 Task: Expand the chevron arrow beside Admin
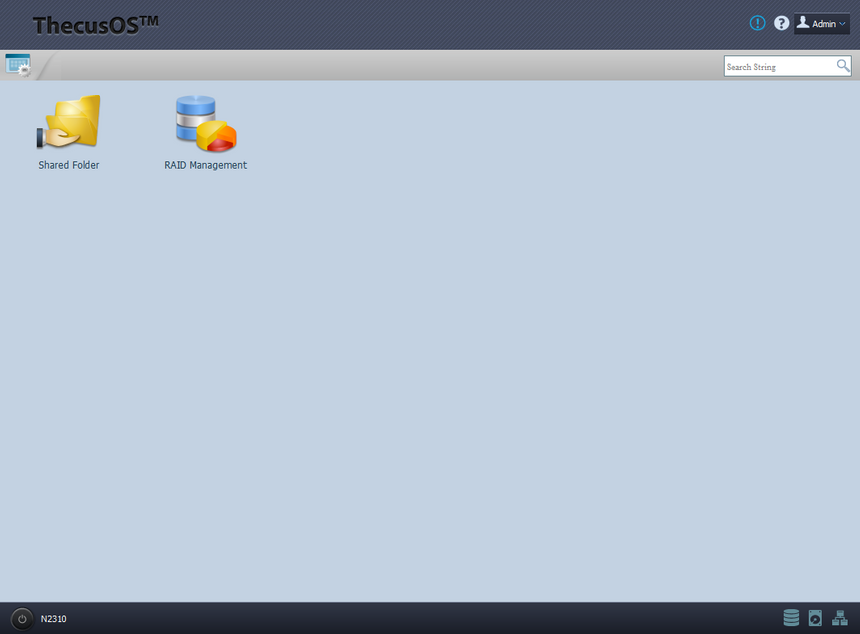tap(842, 24)
